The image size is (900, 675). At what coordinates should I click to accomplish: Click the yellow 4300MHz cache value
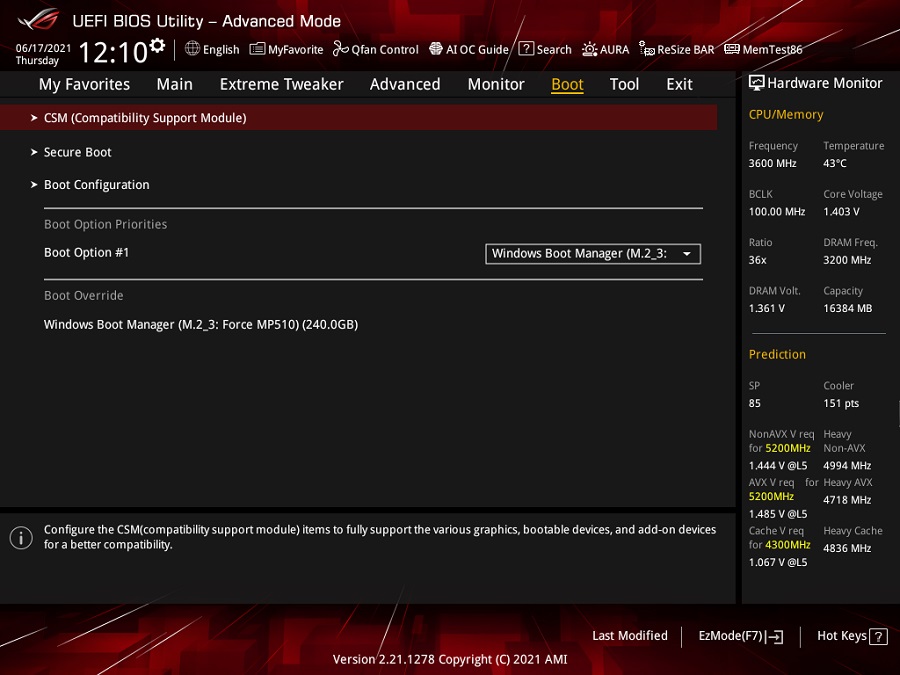click(788, 545)
